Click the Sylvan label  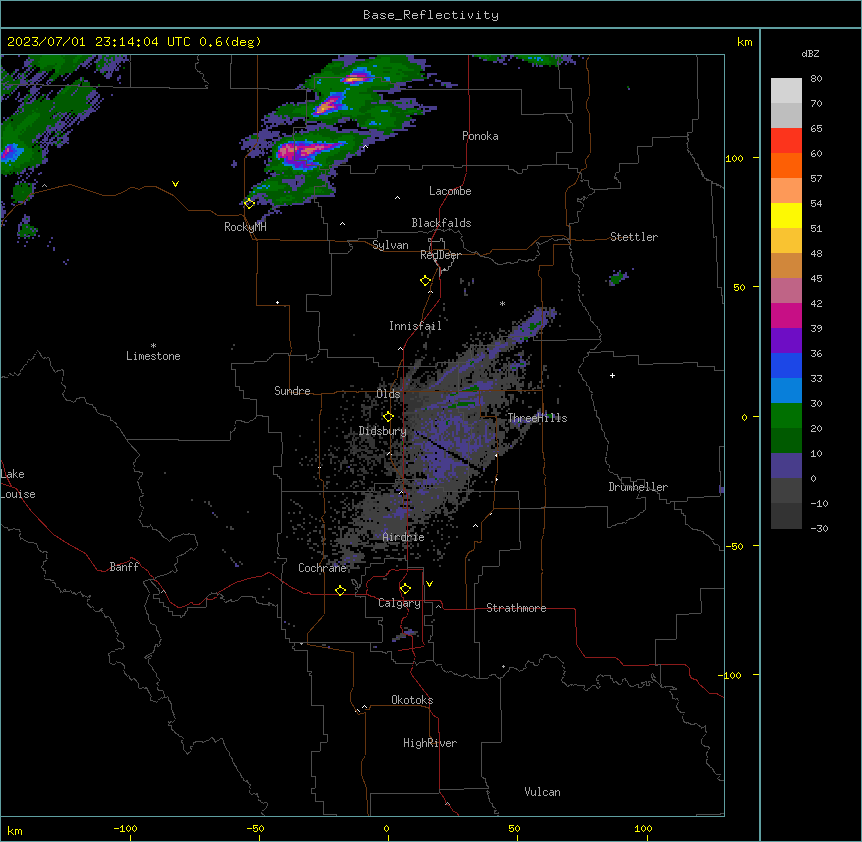(390, 245)
